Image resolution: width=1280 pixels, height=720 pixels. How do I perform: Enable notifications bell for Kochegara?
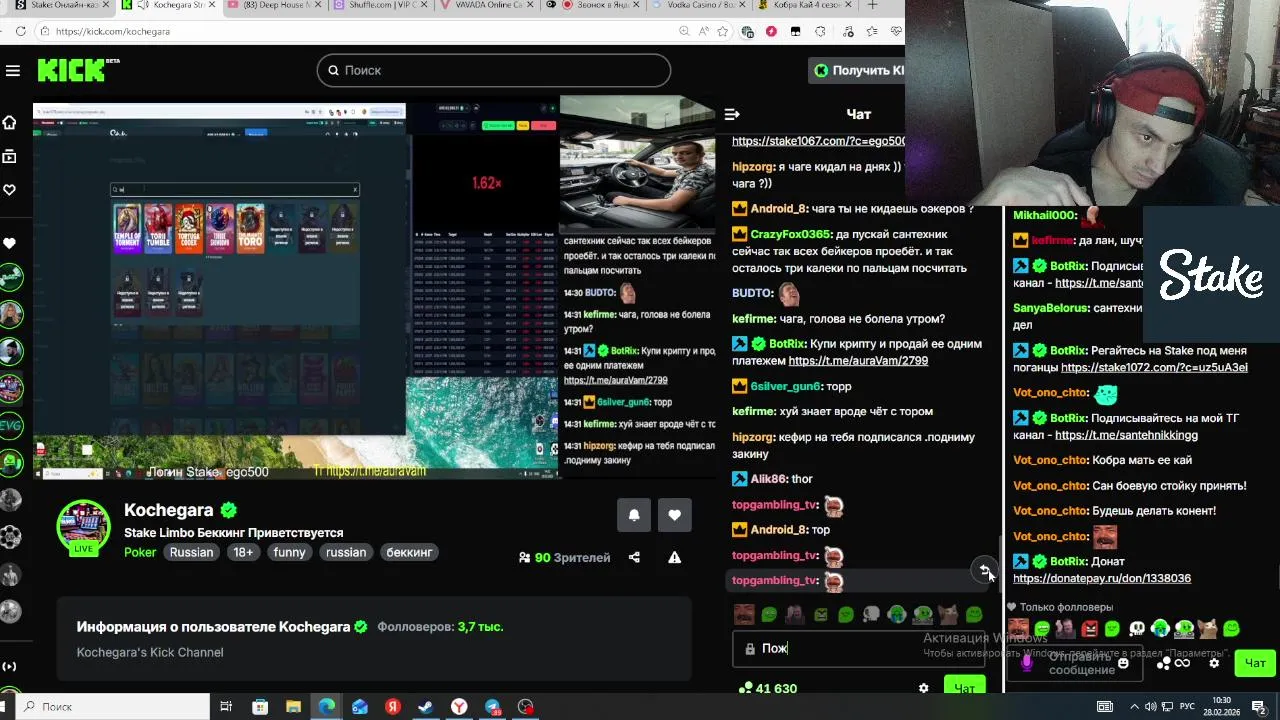[x=634, y=515]
